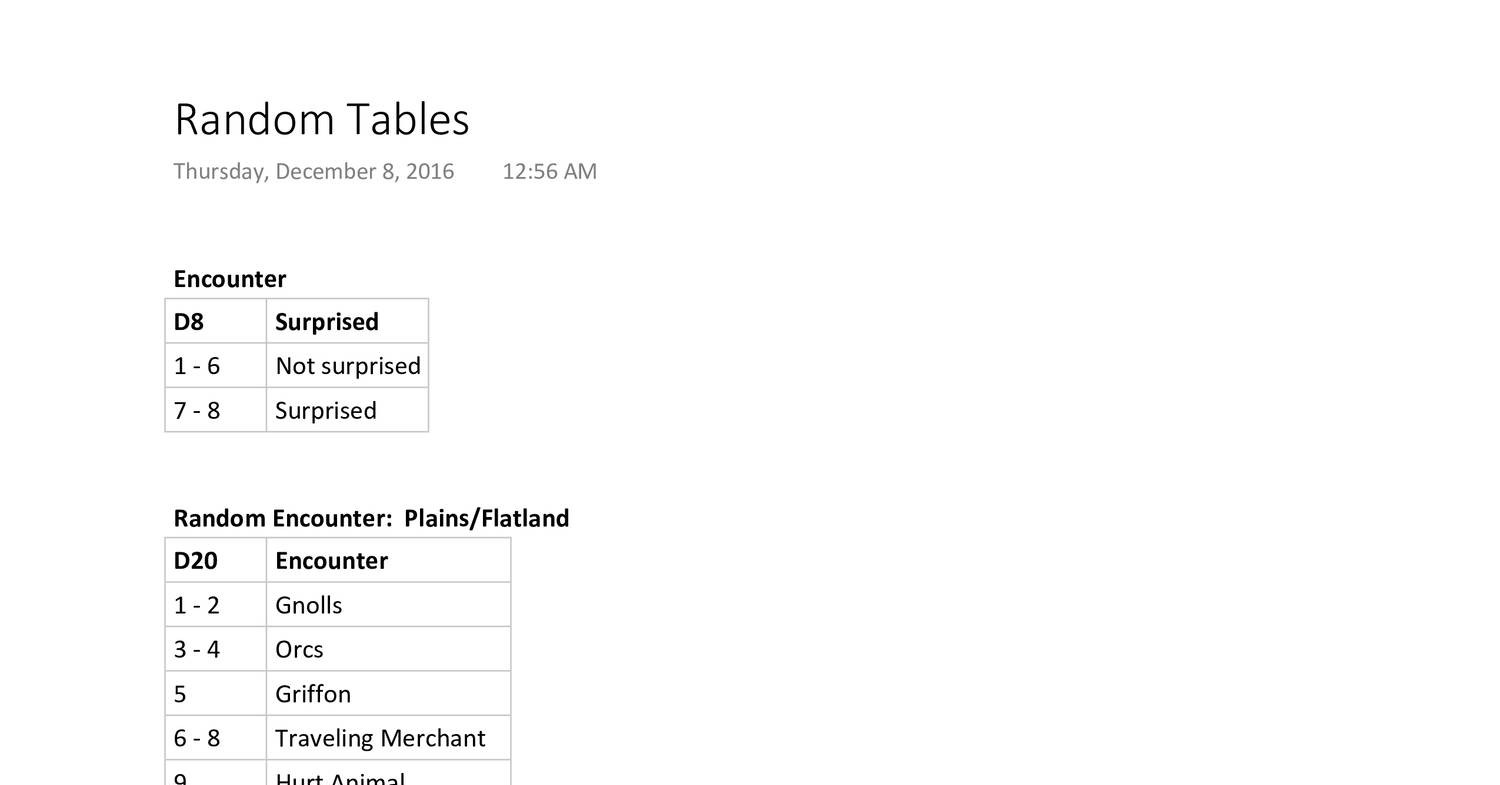
Task: Click the bold Encounter heading above D8 table
Action: 229,279
